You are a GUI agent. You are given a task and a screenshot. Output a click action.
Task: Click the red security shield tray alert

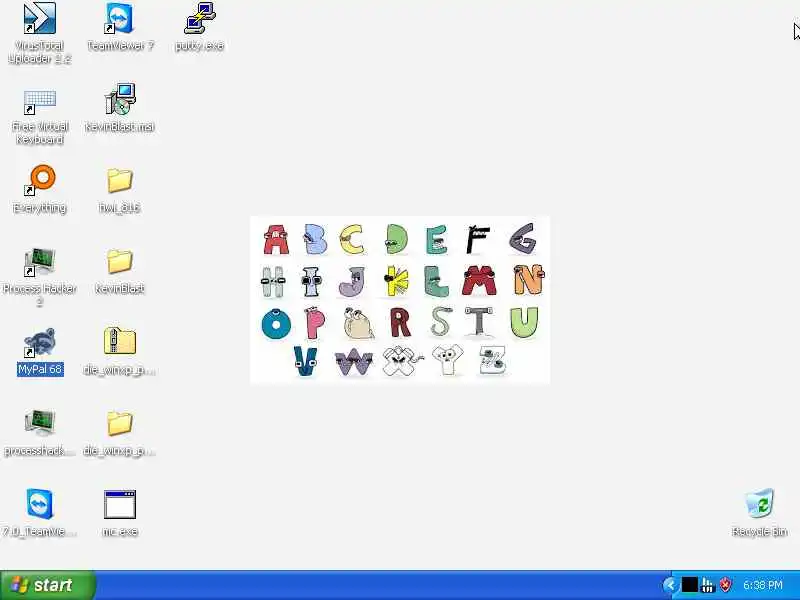[x=726, y=585]
